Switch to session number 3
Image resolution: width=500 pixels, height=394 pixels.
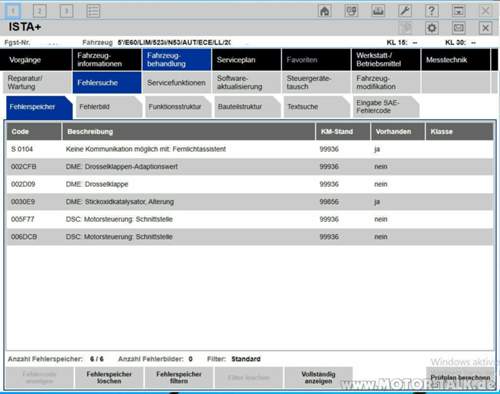click(x=66, y=11)
